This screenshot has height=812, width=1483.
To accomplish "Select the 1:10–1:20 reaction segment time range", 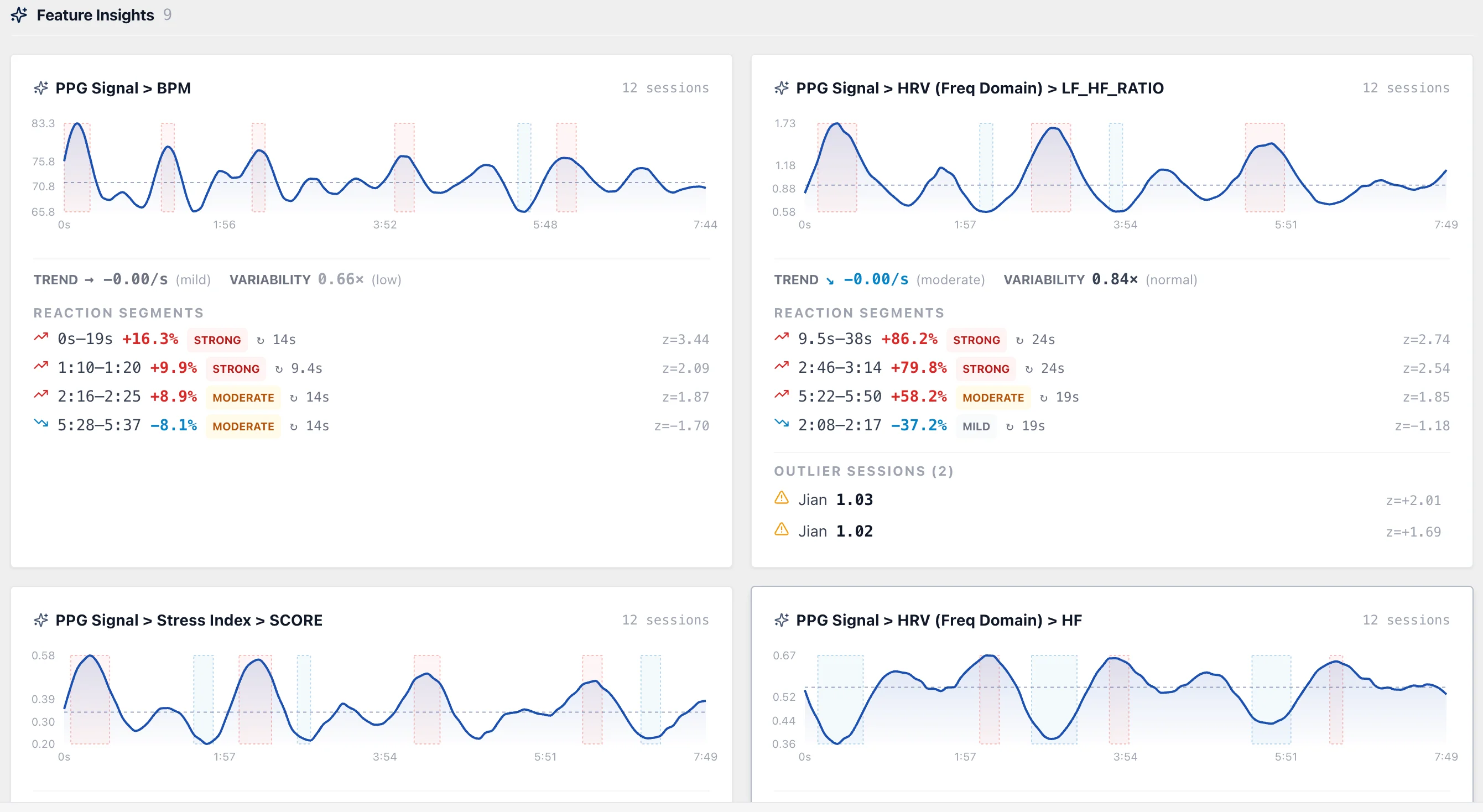I will pyautogui.click(x=99, y=368).
